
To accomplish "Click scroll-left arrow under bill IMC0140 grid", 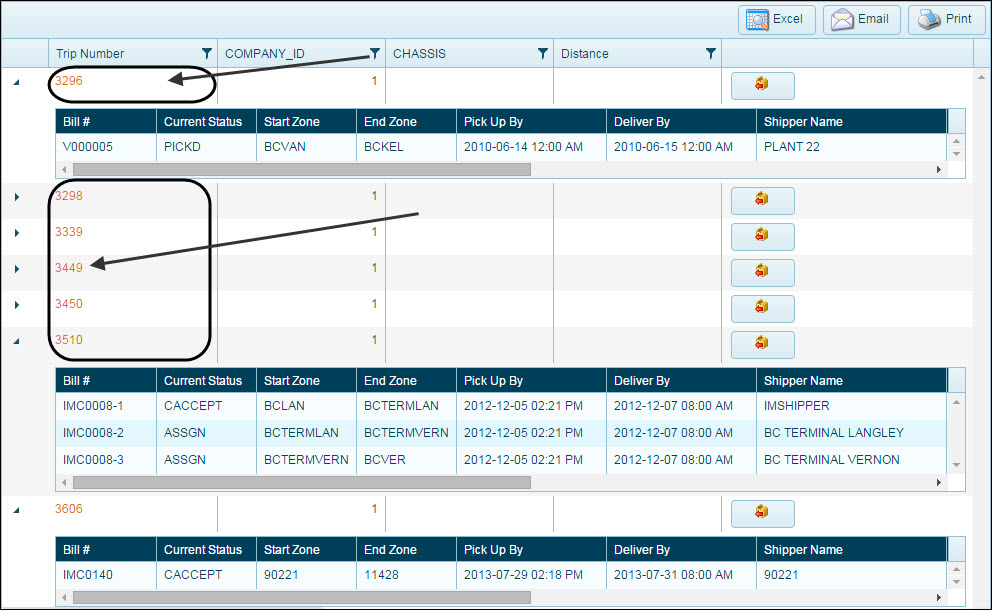I will tap(64, 597).
